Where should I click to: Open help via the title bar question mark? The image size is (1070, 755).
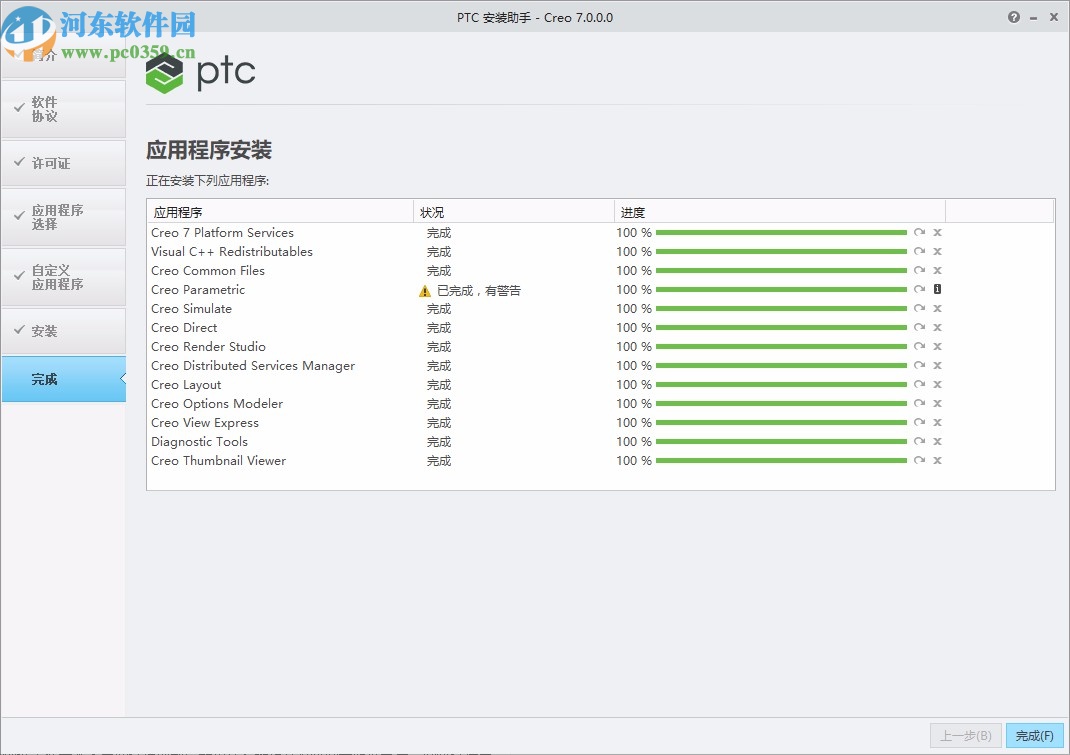pyautogui.click(x=1012, y=17)
